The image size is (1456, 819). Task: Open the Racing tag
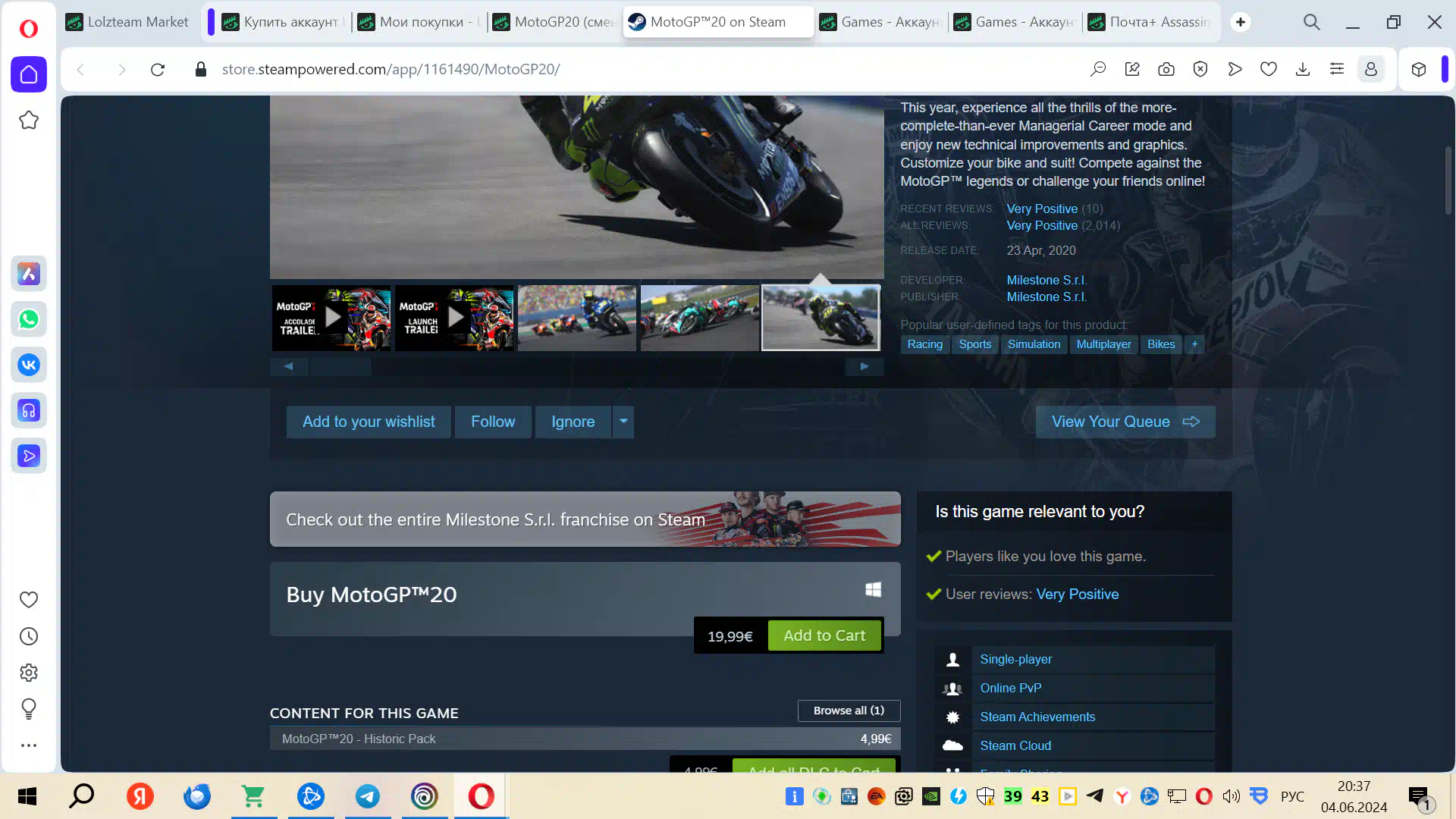tap(925, 344)
